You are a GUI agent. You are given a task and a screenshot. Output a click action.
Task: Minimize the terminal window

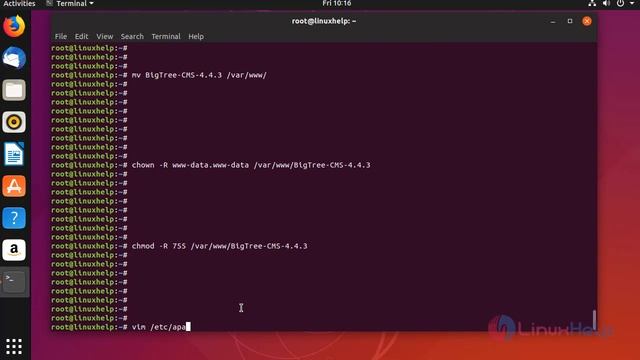[x=553, y=21]
